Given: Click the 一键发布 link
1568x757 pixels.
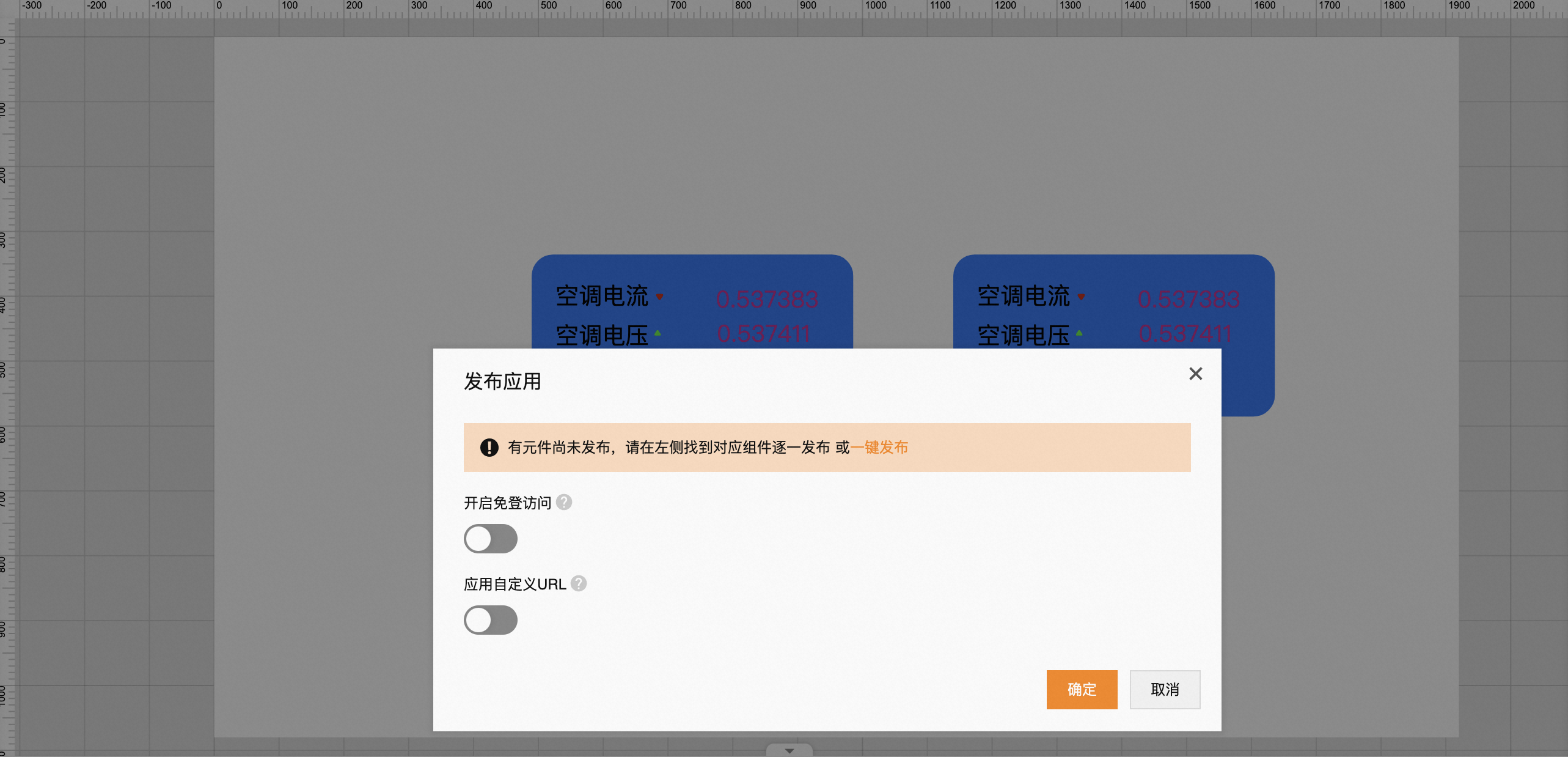Looking at the screenshot, I should tap(879, 448).
